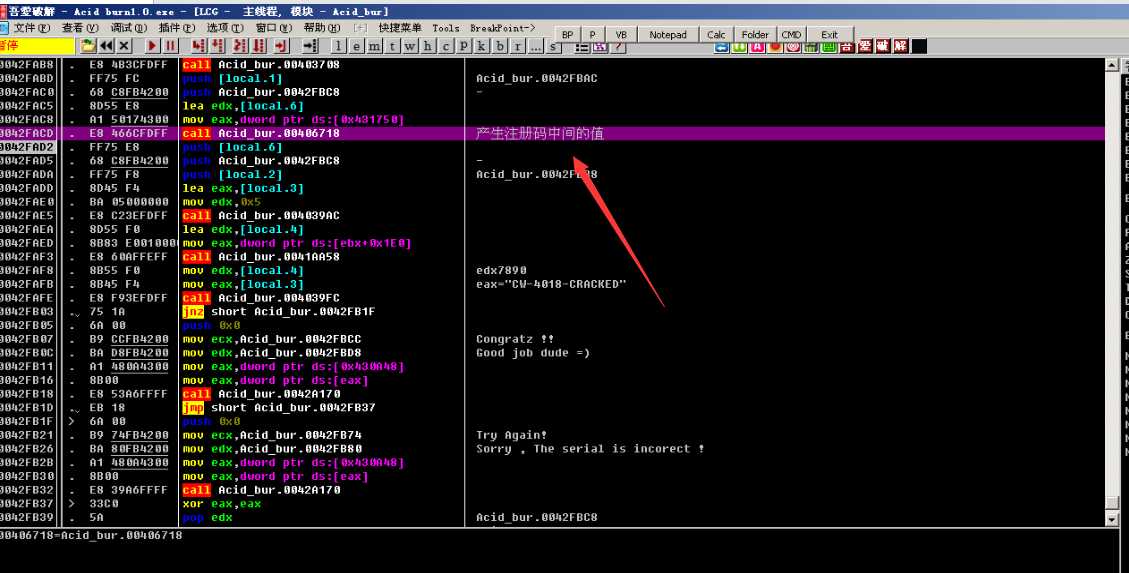
Task: Show CPU window (c button)
Action: (x=446, y=46)
